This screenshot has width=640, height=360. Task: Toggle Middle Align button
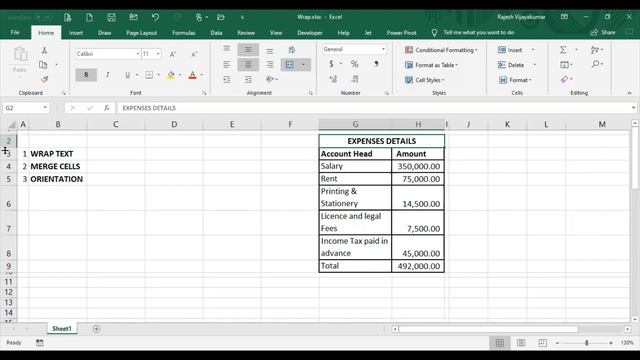248,49
